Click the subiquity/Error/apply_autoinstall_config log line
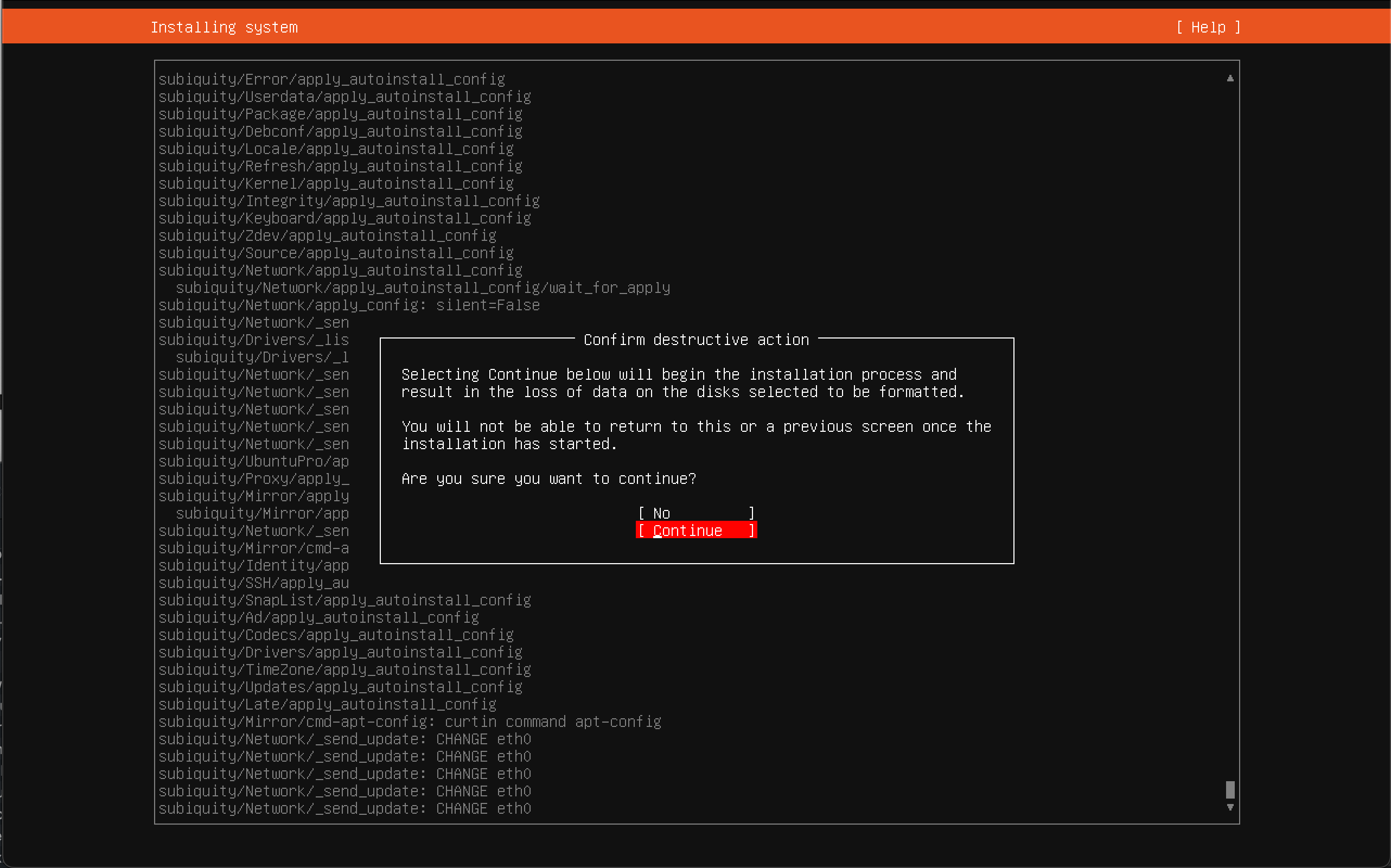Screen dimensions: 1391x868 (332, 79)
